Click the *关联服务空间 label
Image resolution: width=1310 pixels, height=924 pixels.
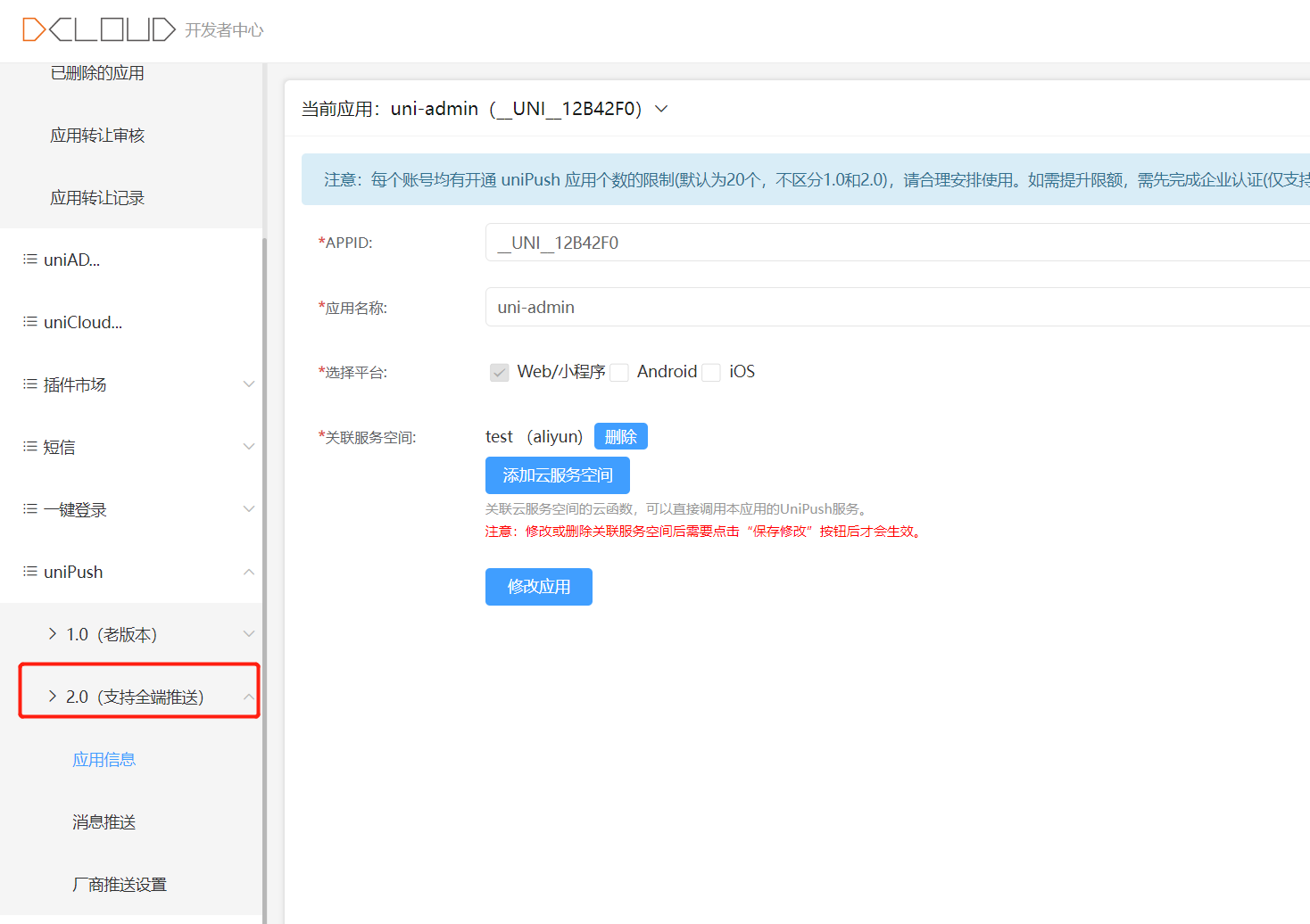point(367,437)
